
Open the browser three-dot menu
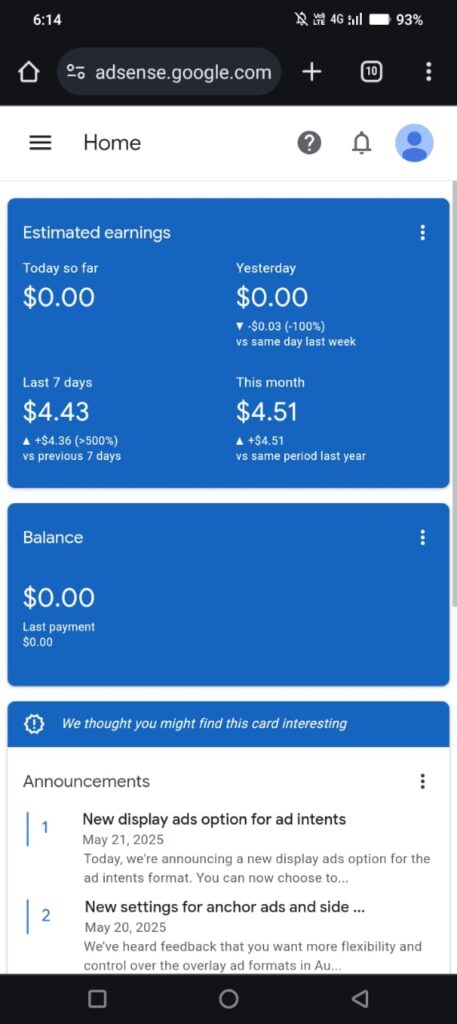coord(428,72)
